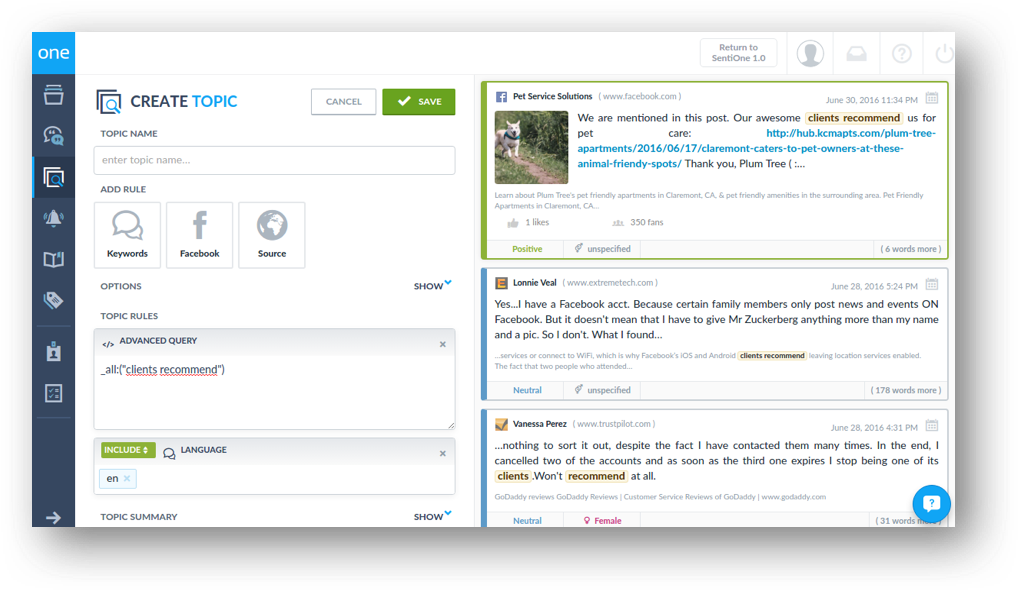This screenshot has height=592, width=1020.
Task: Open the projects stack icon in sidebar
Action: pyautogui.click(x=53, y=95)
